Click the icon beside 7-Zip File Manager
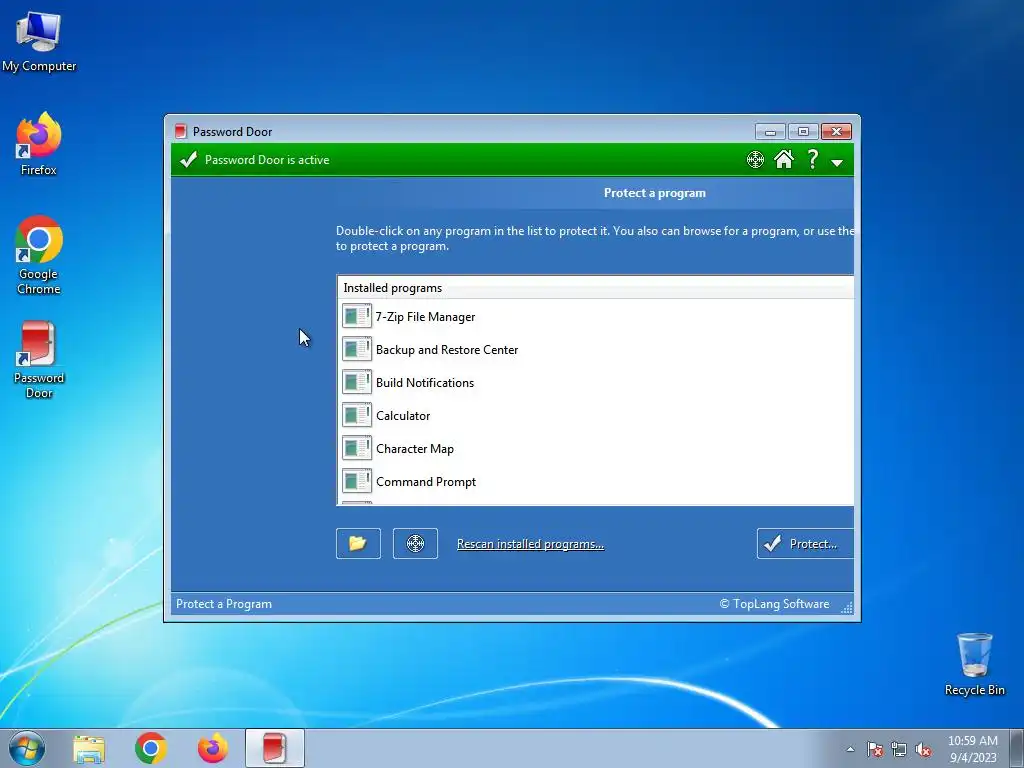 pyautogui.click(x=357, y=316)
